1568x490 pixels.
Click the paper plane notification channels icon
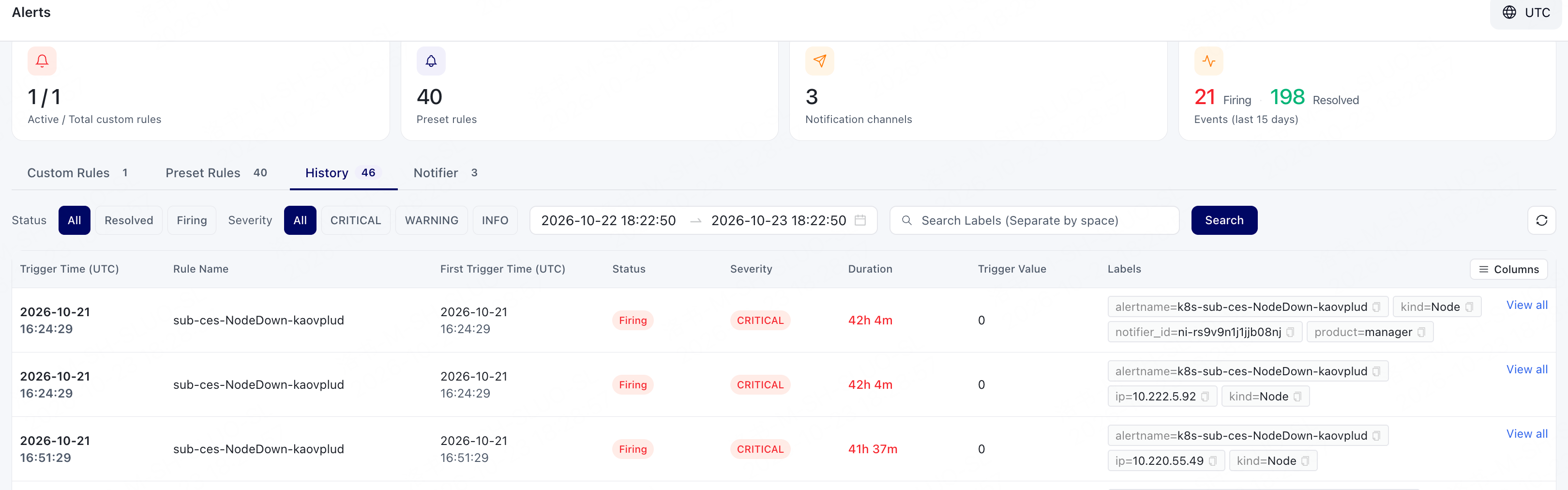coord(820,61)
